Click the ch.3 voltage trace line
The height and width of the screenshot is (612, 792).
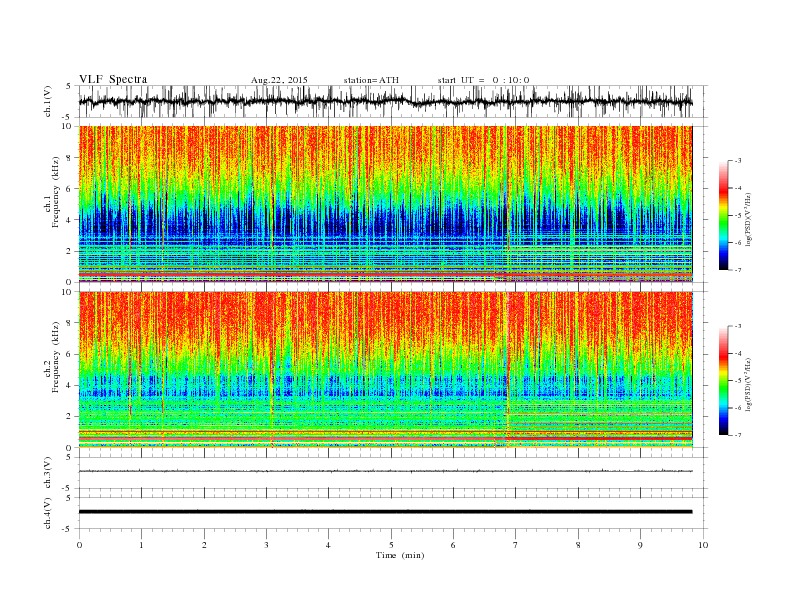(385, 471)
